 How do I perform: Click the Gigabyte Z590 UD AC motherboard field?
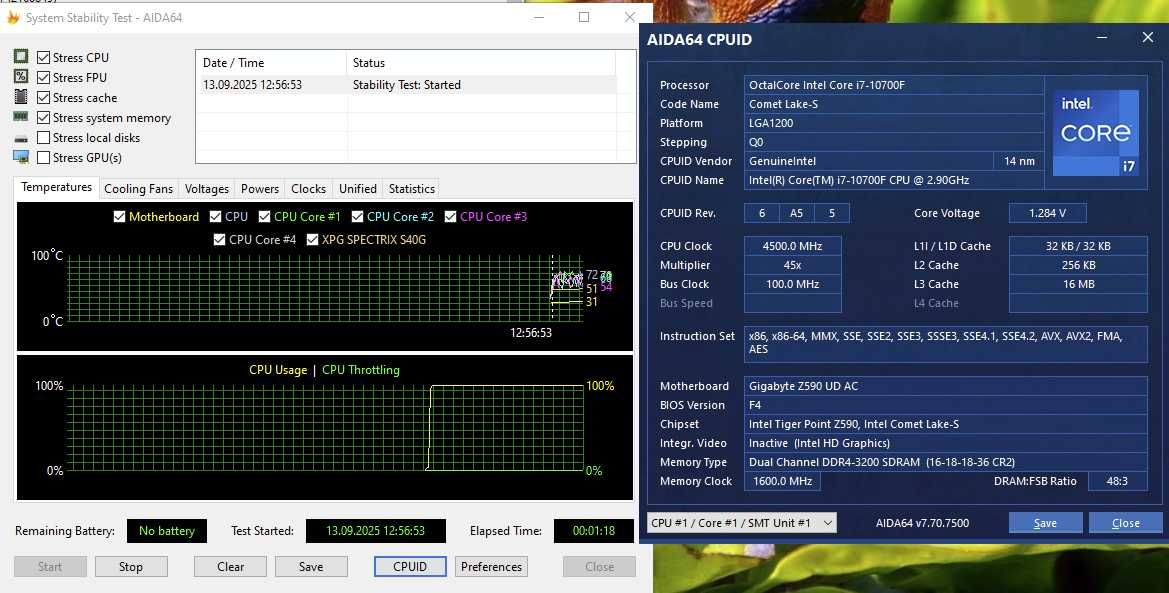[x=945, y=386]
